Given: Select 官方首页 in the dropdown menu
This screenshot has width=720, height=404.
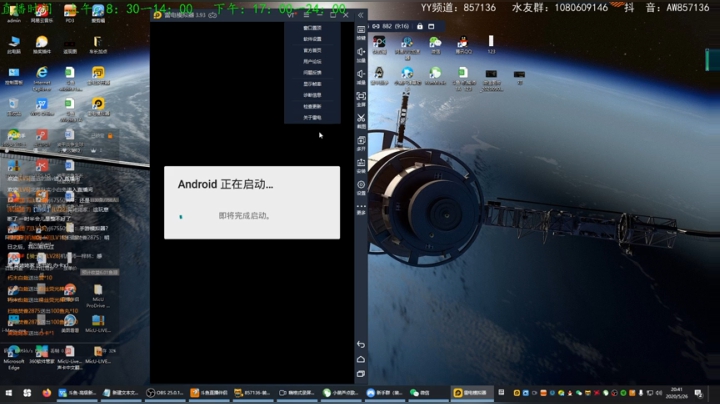Looking at the screenshot, I should pos(312,50).
